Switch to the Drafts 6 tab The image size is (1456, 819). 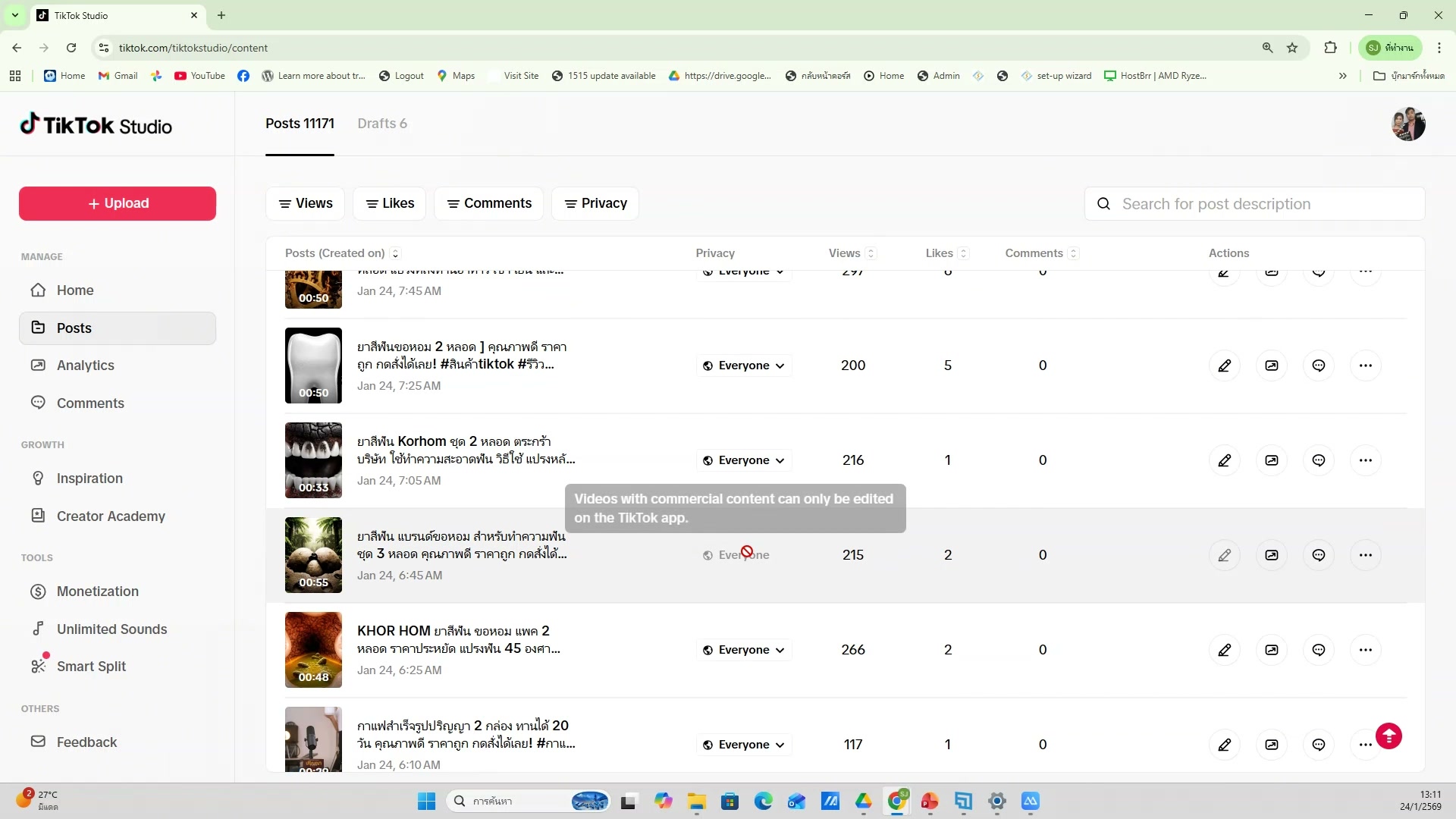382,124
